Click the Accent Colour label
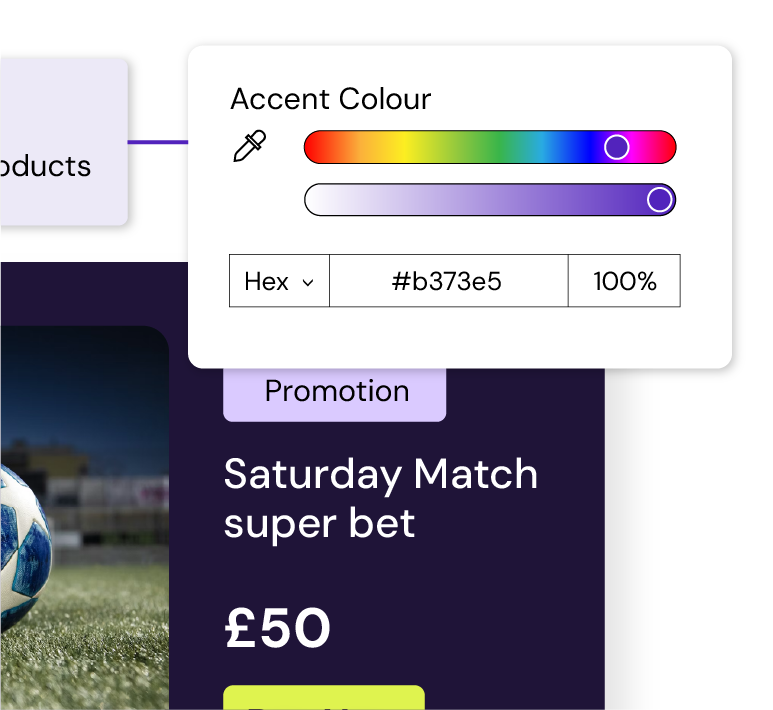 [331, 99]
